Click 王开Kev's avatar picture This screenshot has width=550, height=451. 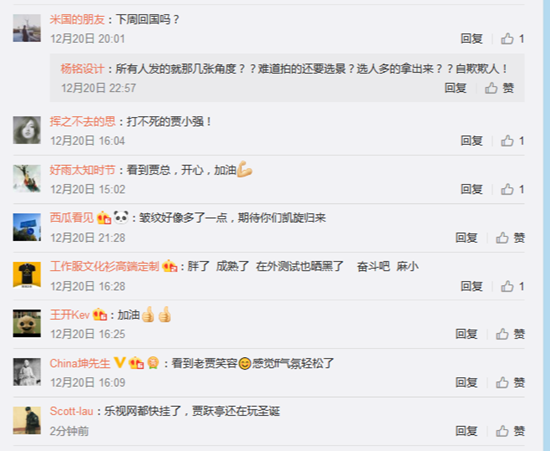[x=27, y=323]
